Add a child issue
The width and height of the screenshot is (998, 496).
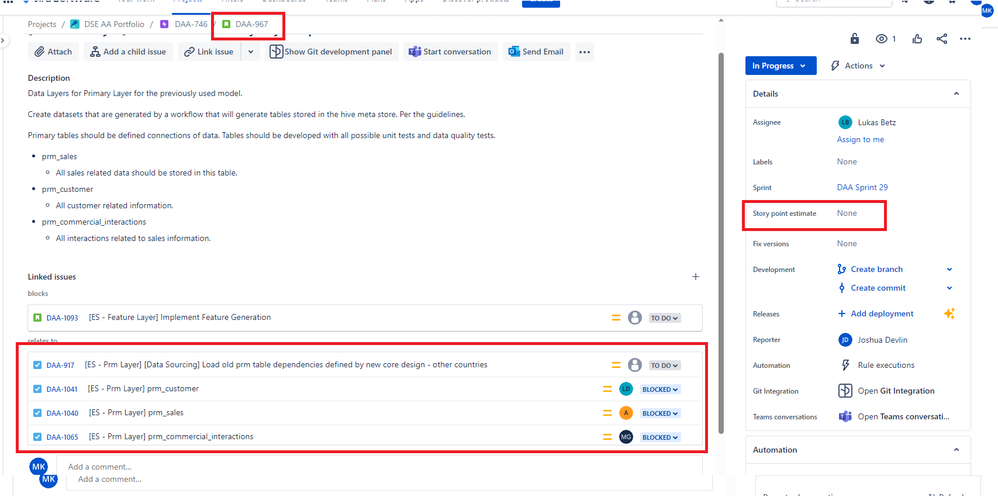[129, 52]
